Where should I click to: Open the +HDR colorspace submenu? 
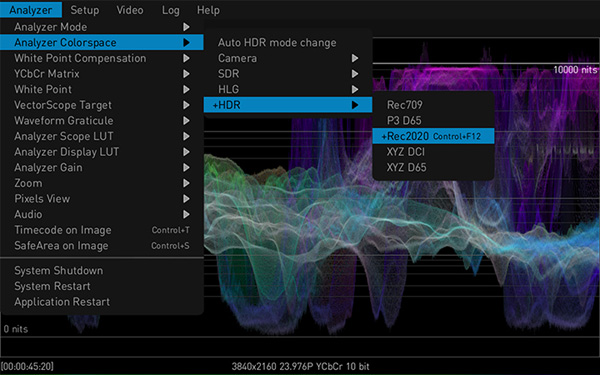coord(288,105)
